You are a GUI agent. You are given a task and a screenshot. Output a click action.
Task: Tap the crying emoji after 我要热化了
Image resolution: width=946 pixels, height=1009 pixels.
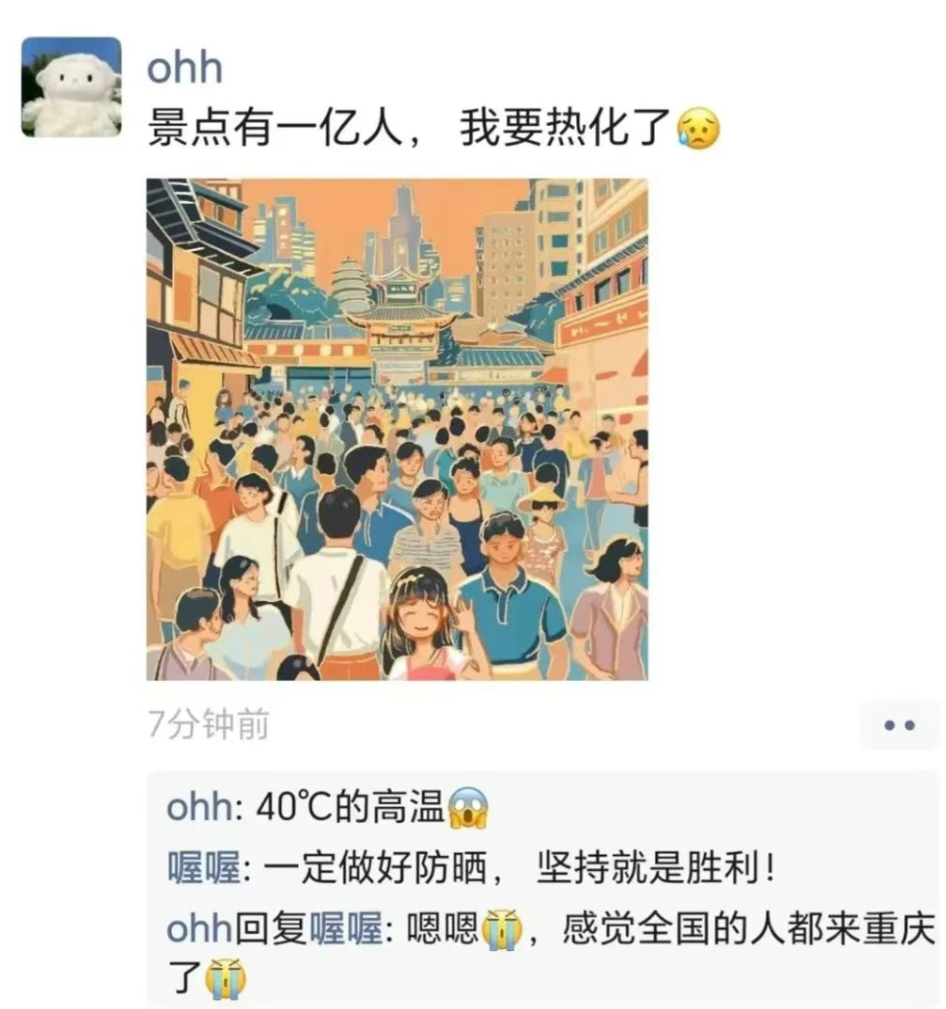coord(698,129)
